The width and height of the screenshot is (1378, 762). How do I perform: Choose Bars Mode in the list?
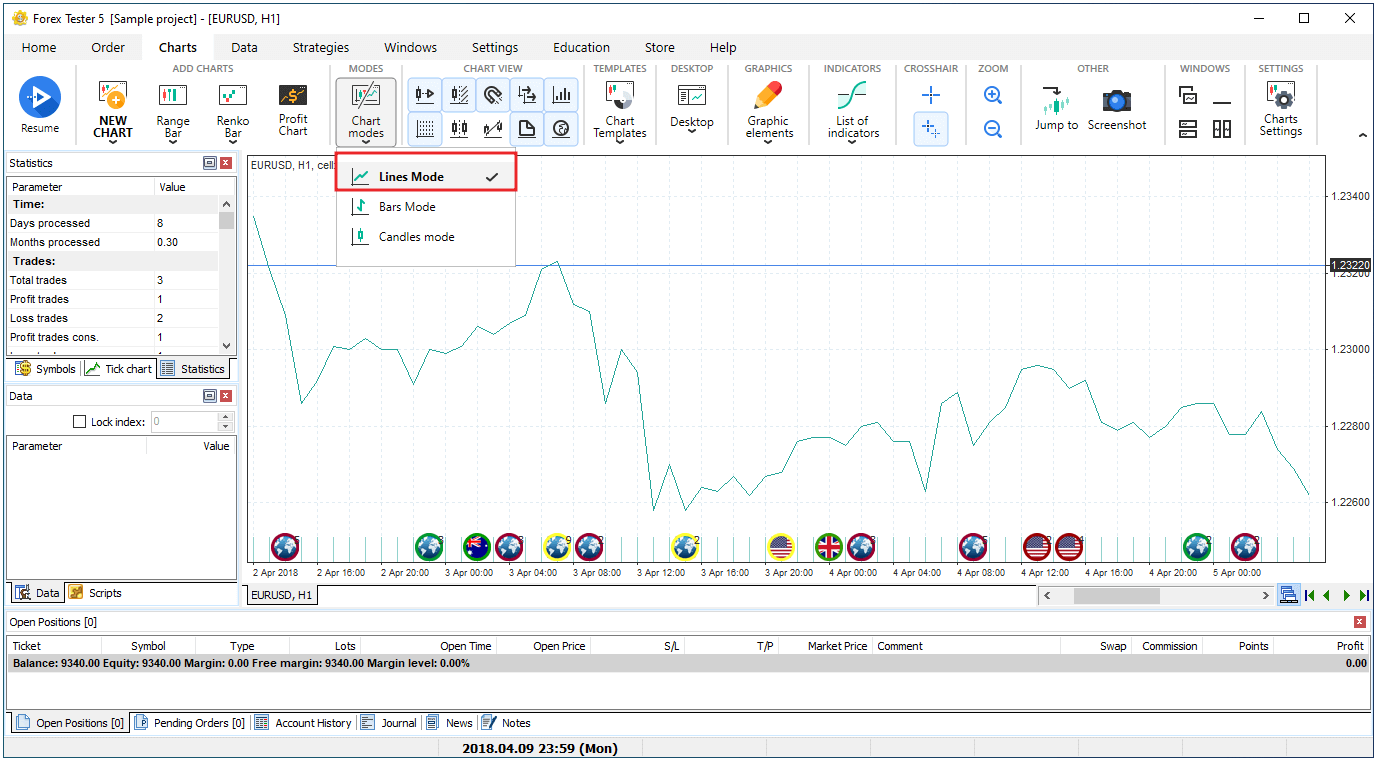[407, 207]
